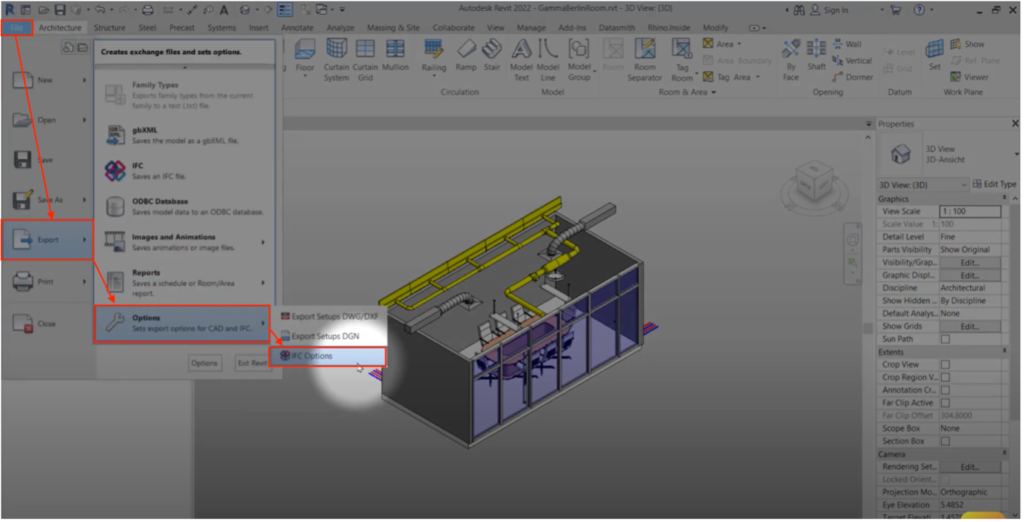Expand the Tag Area dropdown
Screen dimensions: 1024x522
pos(758,77)
